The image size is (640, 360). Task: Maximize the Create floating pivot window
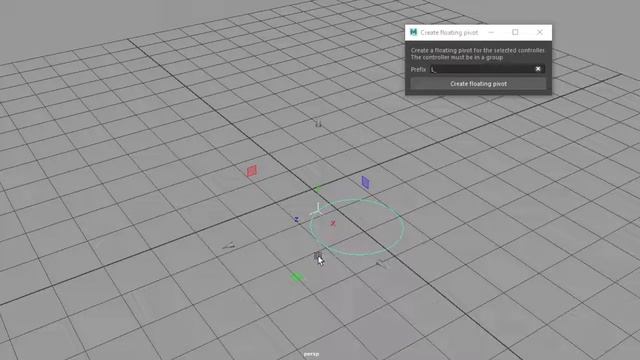[x=515, y=32]
